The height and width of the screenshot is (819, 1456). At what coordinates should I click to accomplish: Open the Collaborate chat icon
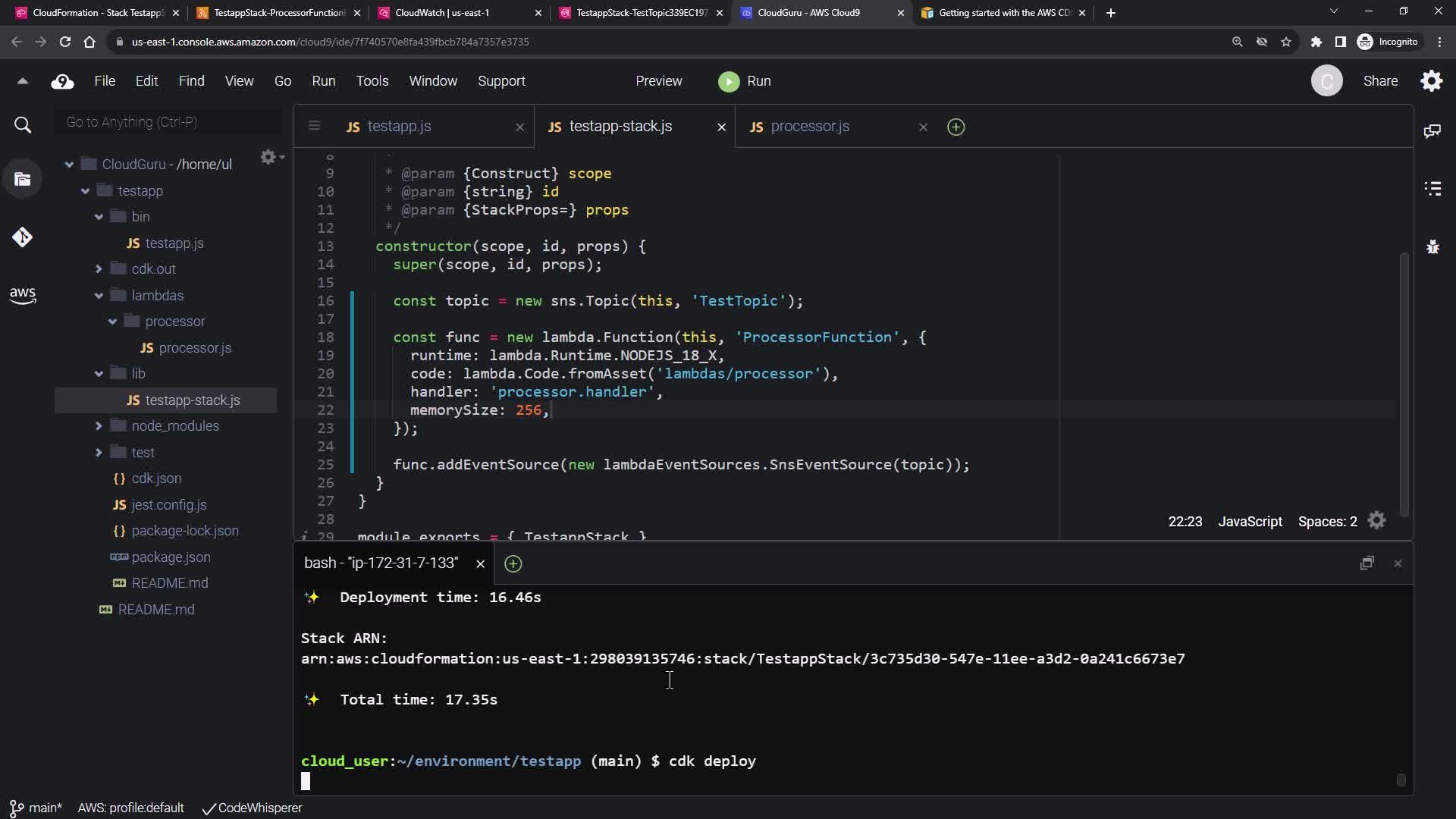click(1432, 131)
